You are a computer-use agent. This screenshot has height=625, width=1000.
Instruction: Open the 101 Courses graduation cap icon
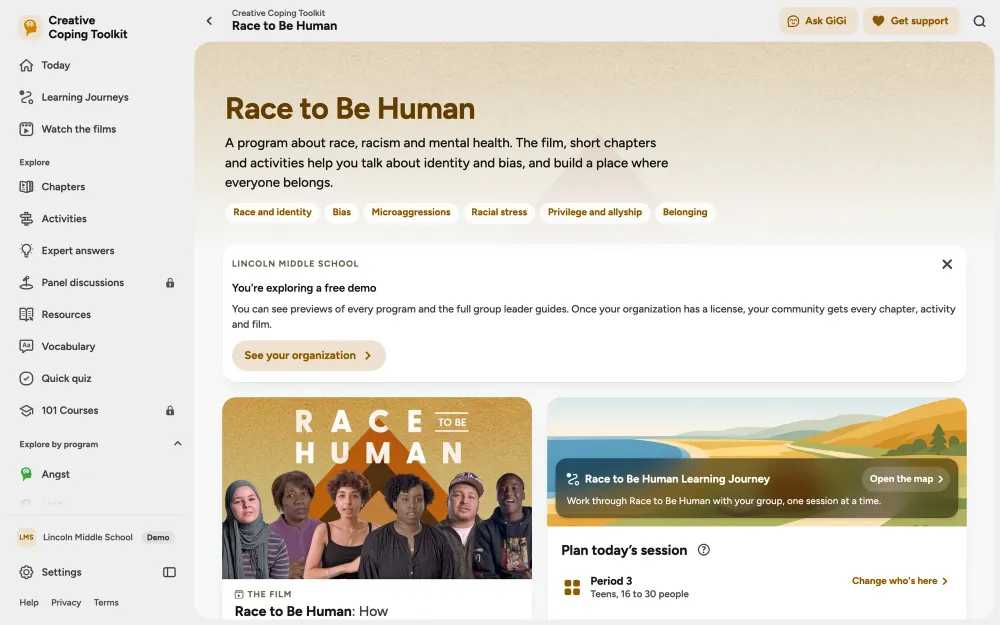coord(26,410)
